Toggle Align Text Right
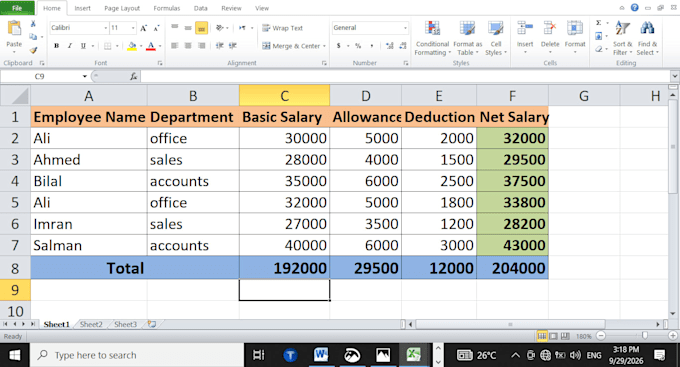The width and height of the screenshot is (680, 367). click(201, 46)
